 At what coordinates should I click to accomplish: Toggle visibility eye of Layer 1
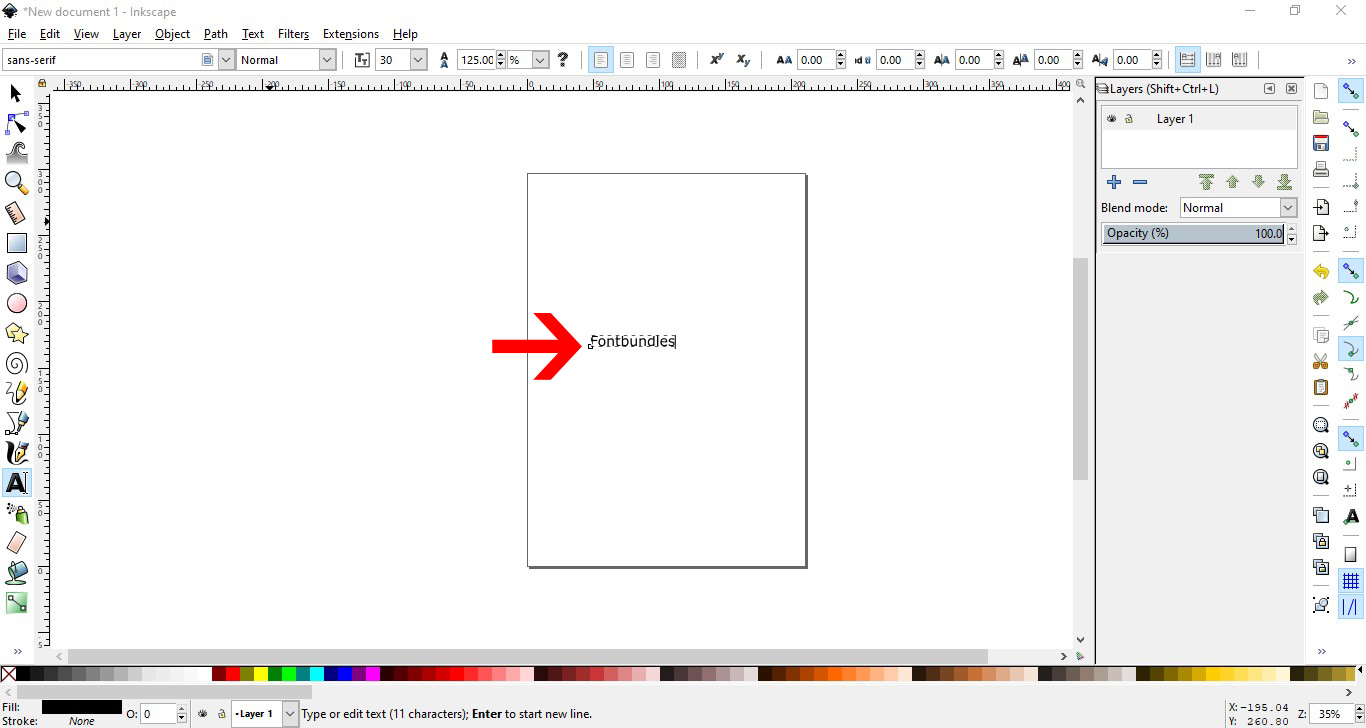[x=1111, y=119]
